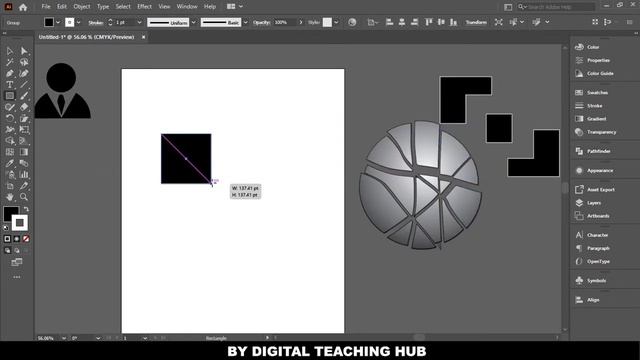Change the screen mode
This screenshot has width=640, height=360.
tap(17, 262)
